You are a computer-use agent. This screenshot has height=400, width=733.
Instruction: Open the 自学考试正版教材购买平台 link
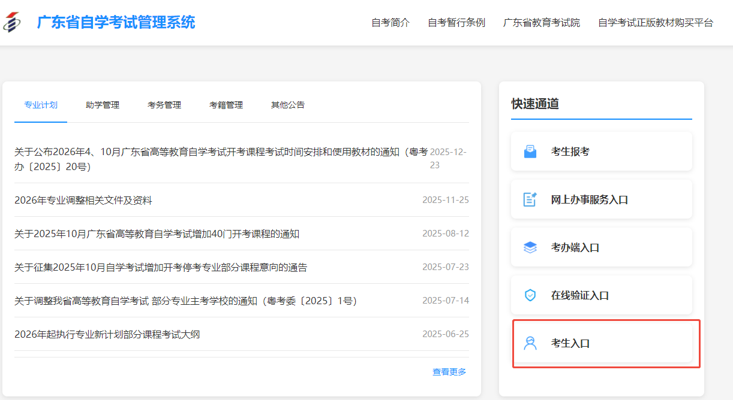click(655, 22)
